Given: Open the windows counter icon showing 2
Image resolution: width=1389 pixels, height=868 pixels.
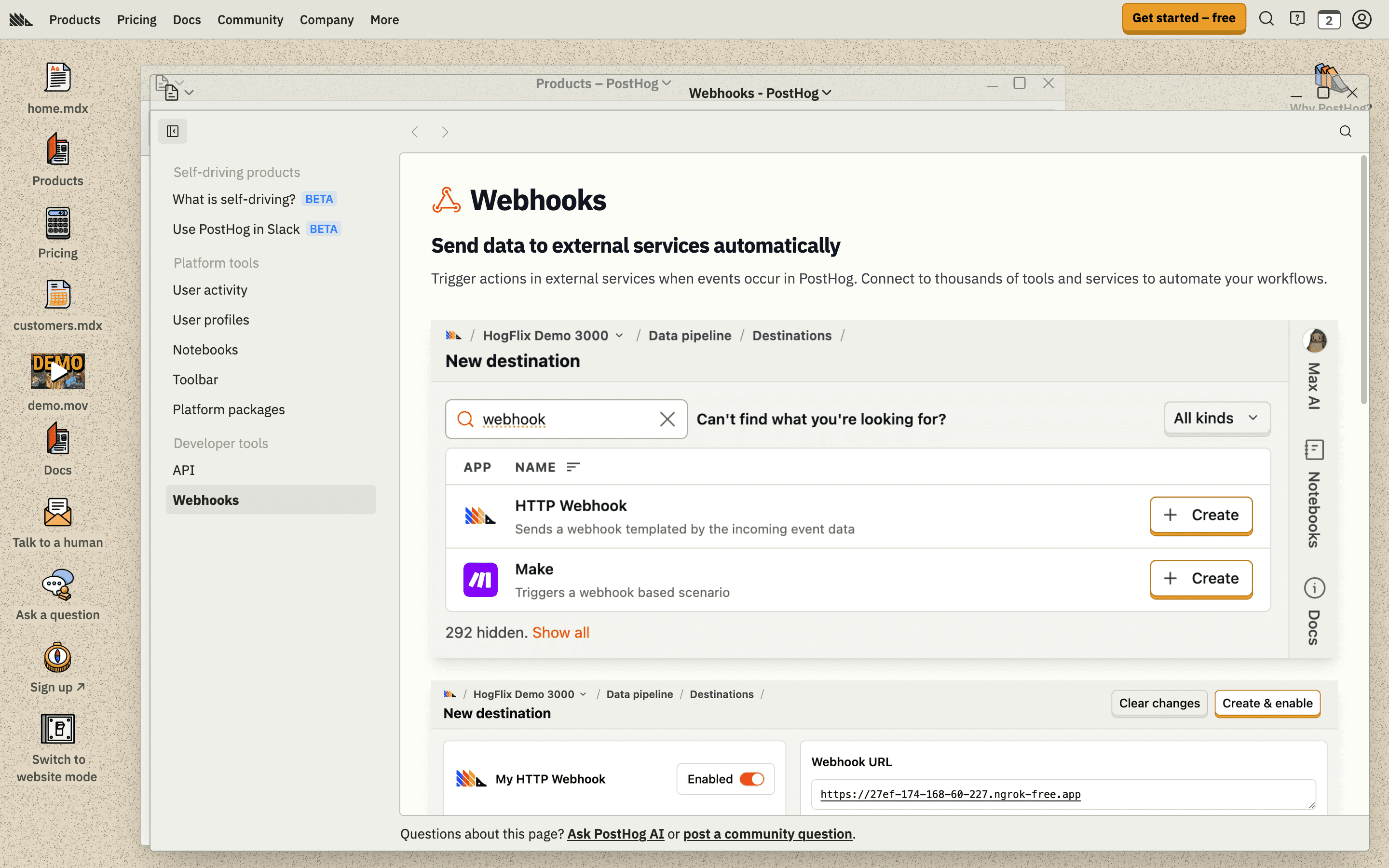Looking at the screenshot, I should point(1329,20).
